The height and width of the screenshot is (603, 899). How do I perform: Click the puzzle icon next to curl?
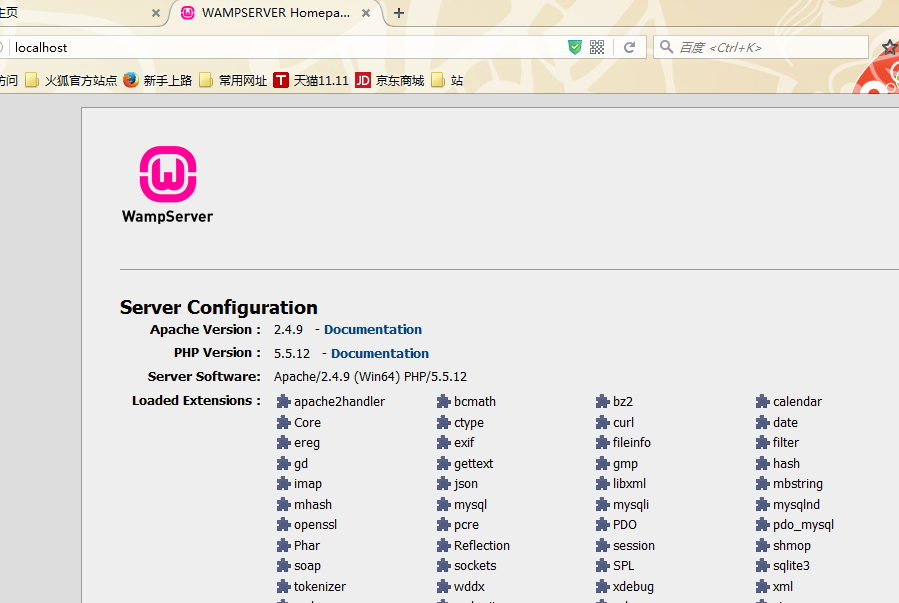click(x=602, y=422)
